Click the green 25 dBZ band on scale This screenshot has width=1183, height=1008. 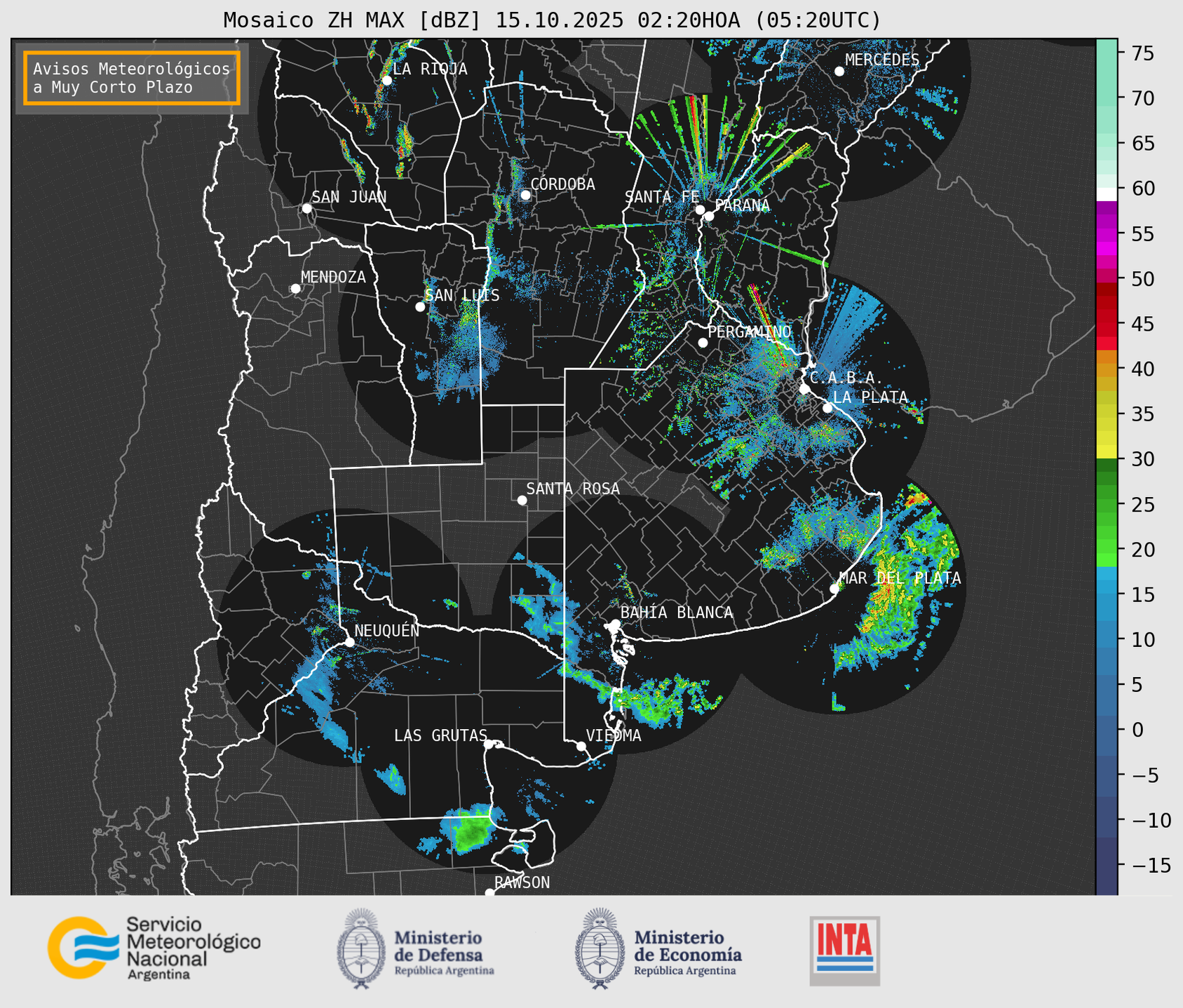[1107, 505]
